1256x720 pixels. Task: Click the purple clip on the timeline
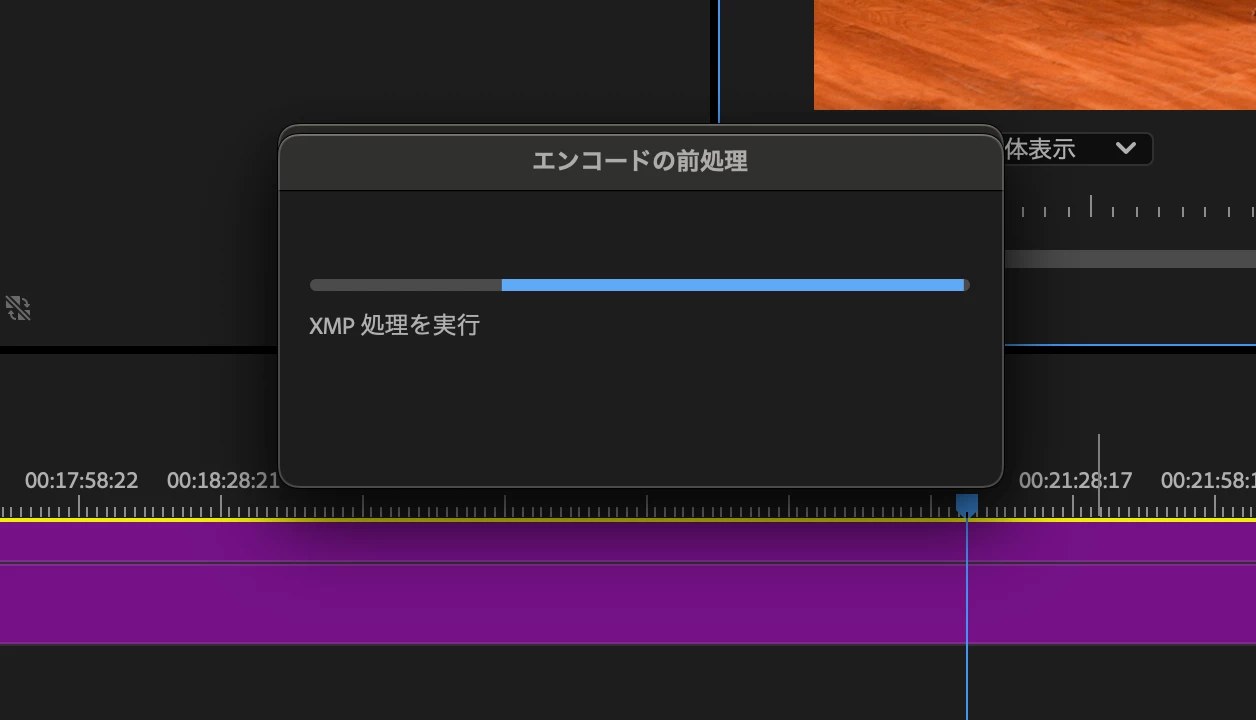click(x=628, y=542)
